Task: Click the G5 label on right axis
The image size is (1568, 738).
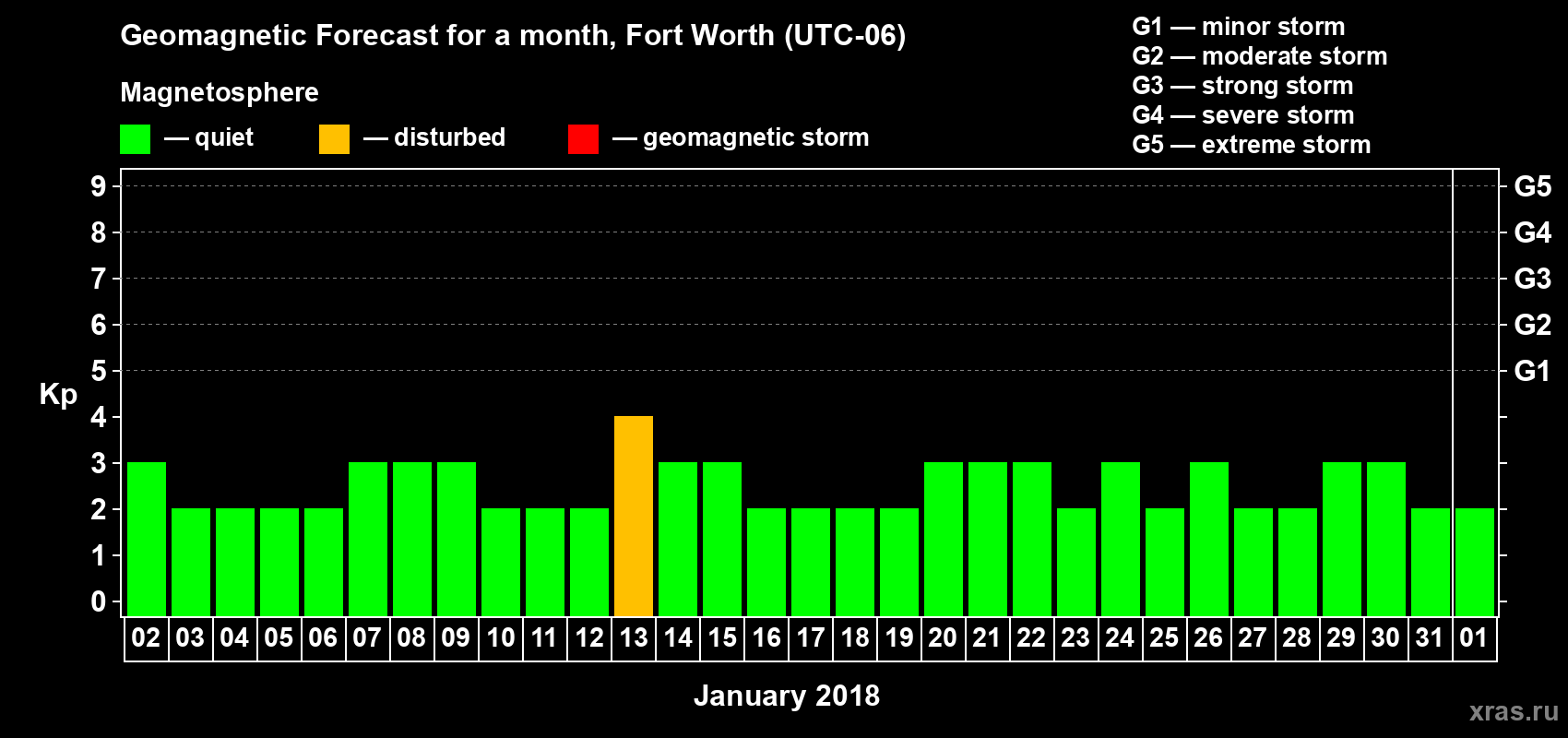Action: (x=1533, y=186)
